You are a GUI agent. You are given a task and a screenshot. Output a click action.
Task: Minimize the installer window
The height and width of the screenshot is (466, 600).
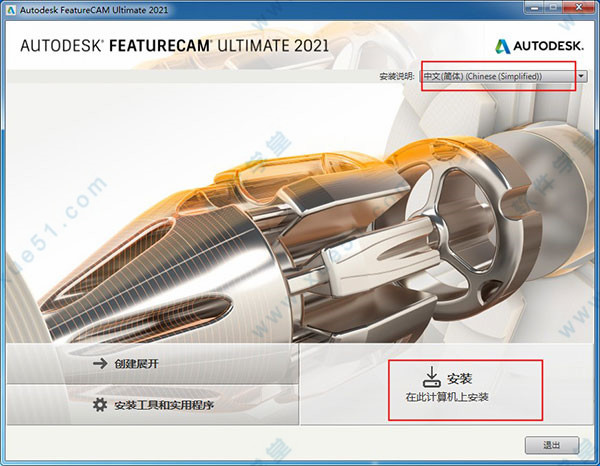pos(534,10)
